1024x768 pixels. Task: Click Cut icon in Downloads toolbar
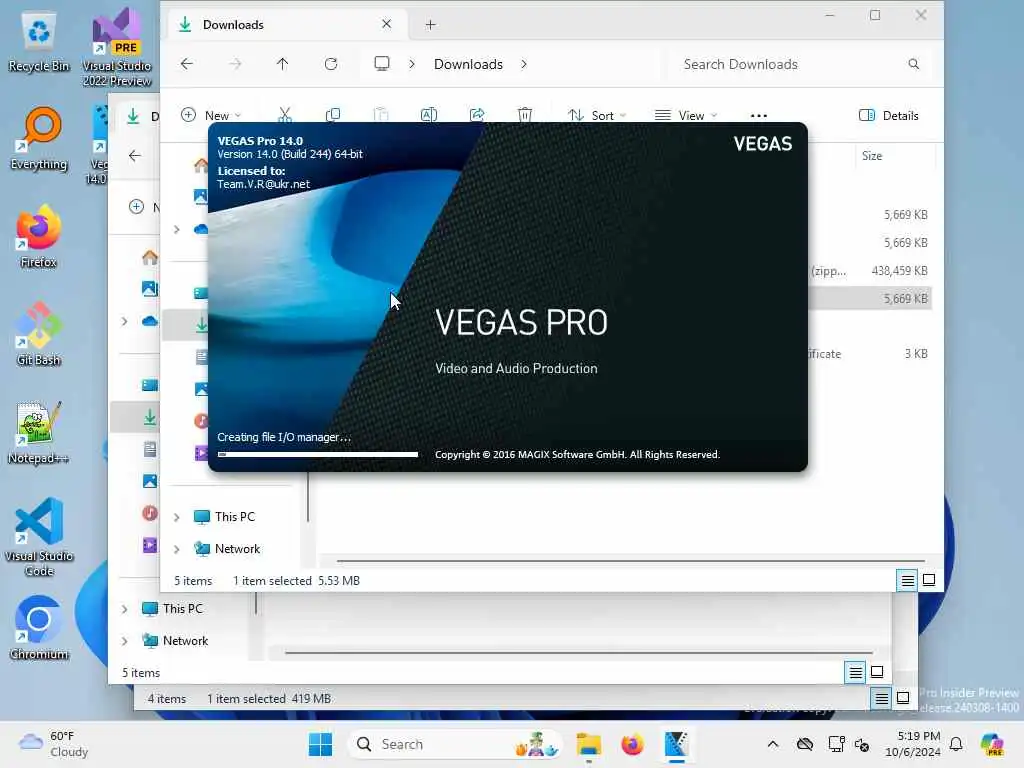pos(285,115)
